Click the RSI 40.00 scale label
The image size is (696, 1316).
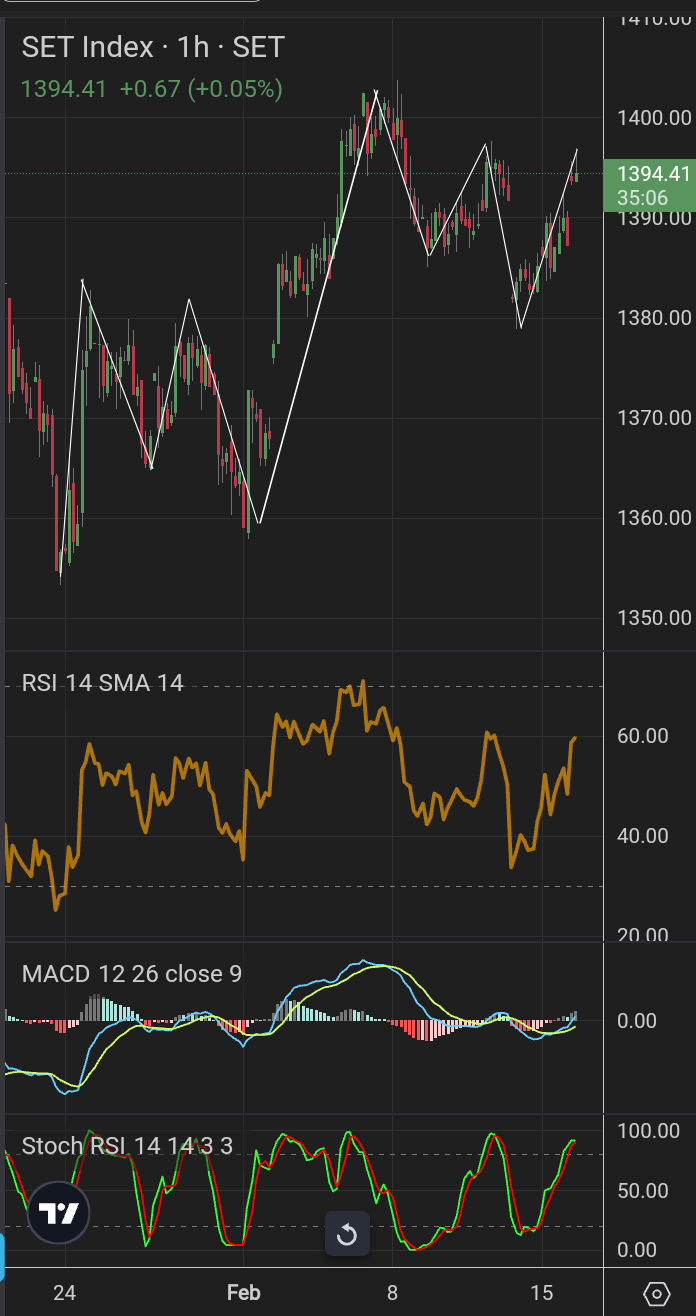coord(643,836)
